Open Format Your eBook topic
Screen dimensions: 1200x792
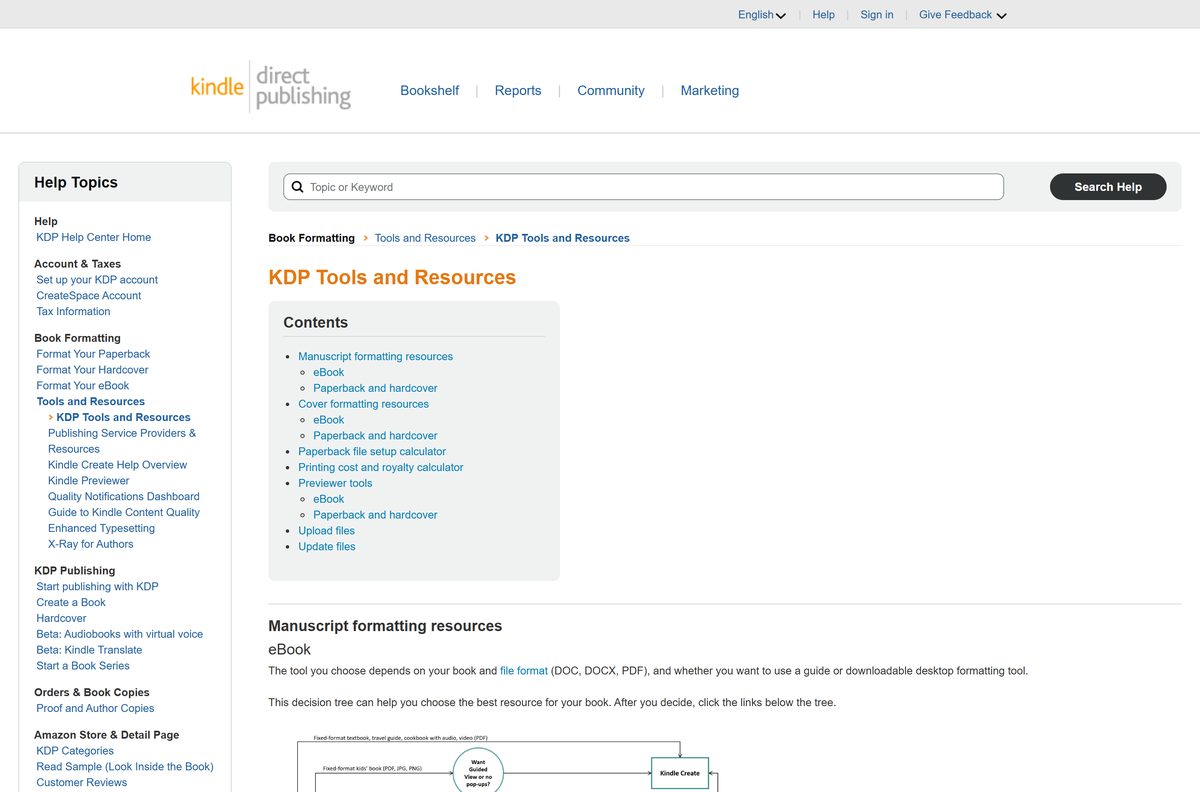83,386
